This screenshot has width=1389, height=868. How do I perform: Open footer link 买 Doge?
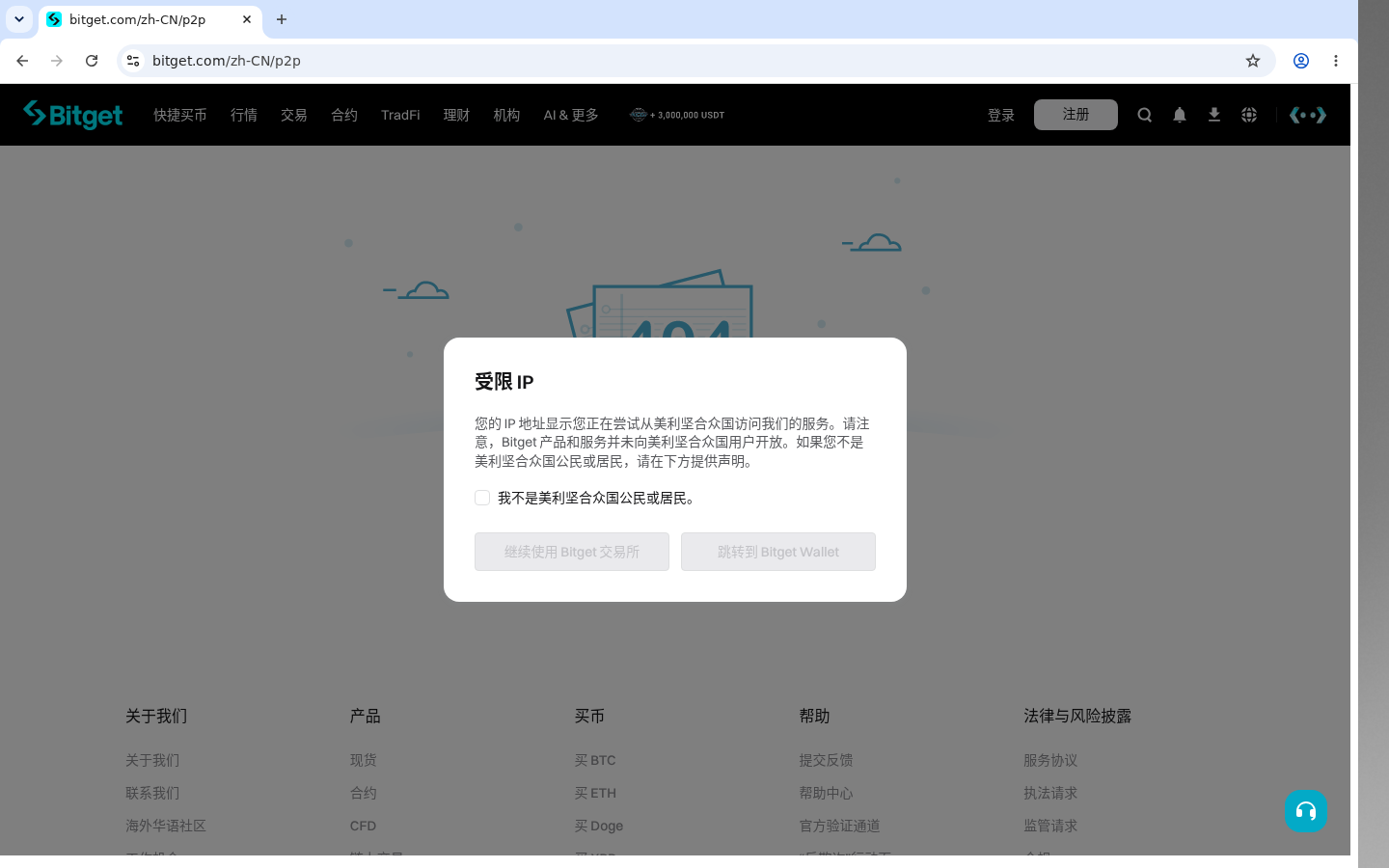tap(599, 826)
